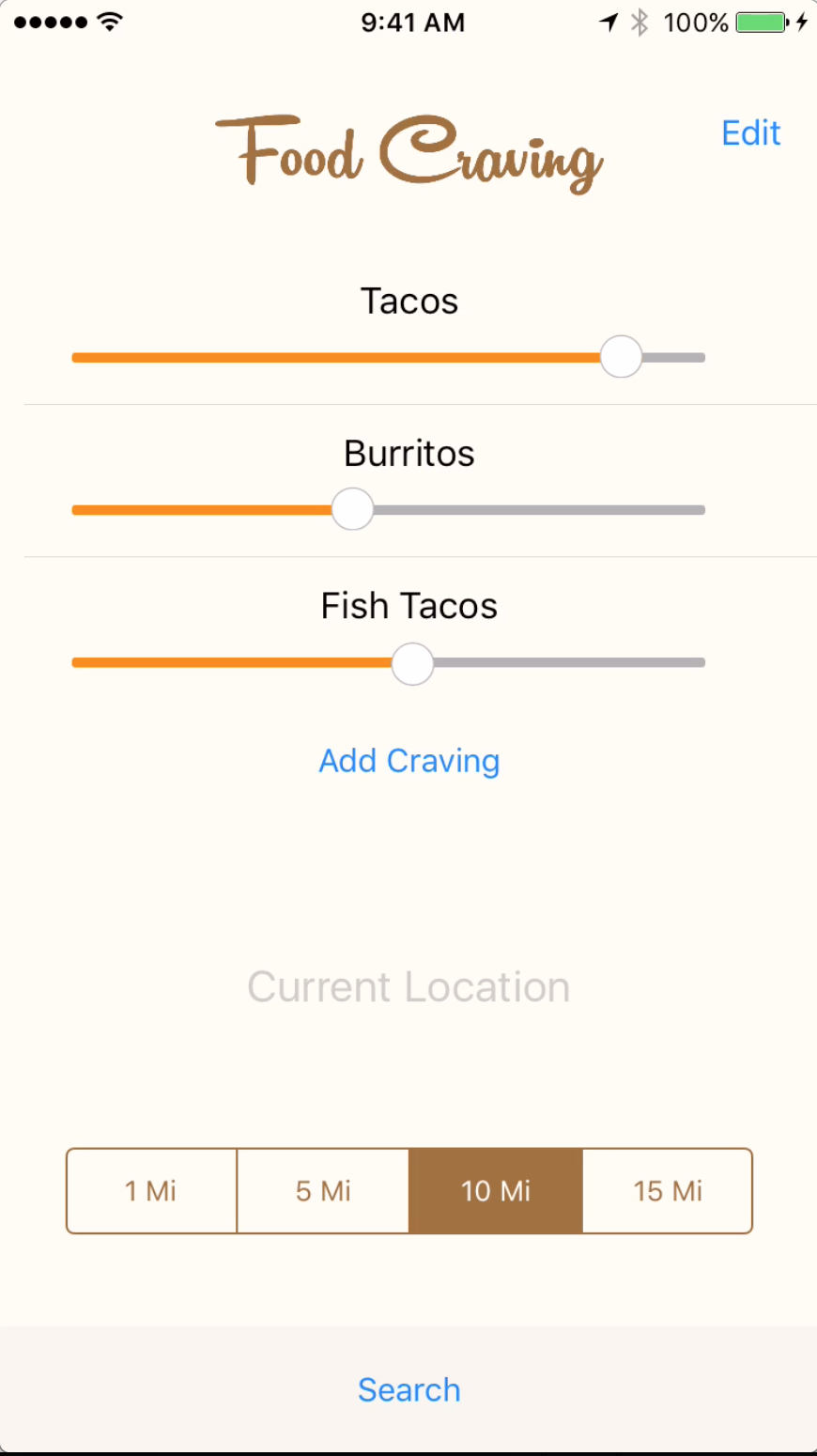The height and width of the screenshot is (1456, 817).
Task: Select the 15 Mi distance segment
Action: tap(668, 1191)
